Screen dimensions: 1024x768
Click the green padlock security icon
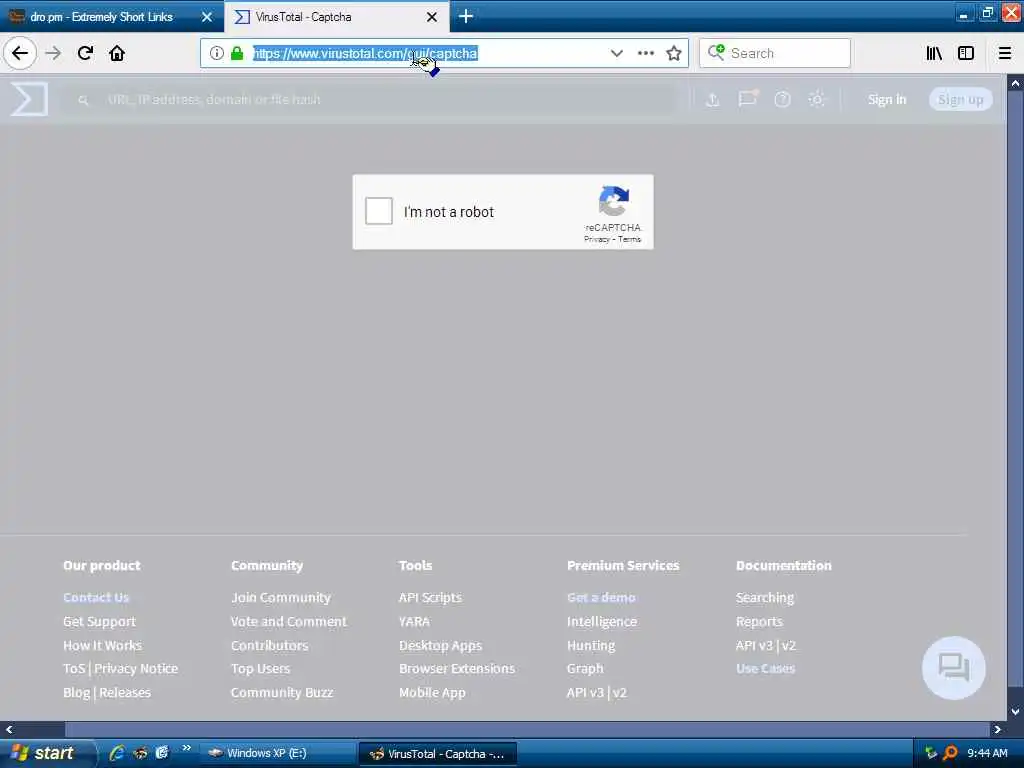tap(237, 53)
